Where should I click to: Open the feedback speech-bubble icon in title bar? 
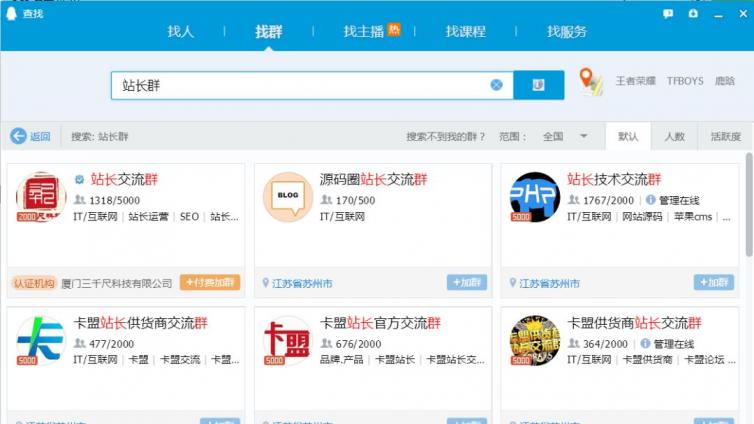pyautogui.click(x=668, y=13)
